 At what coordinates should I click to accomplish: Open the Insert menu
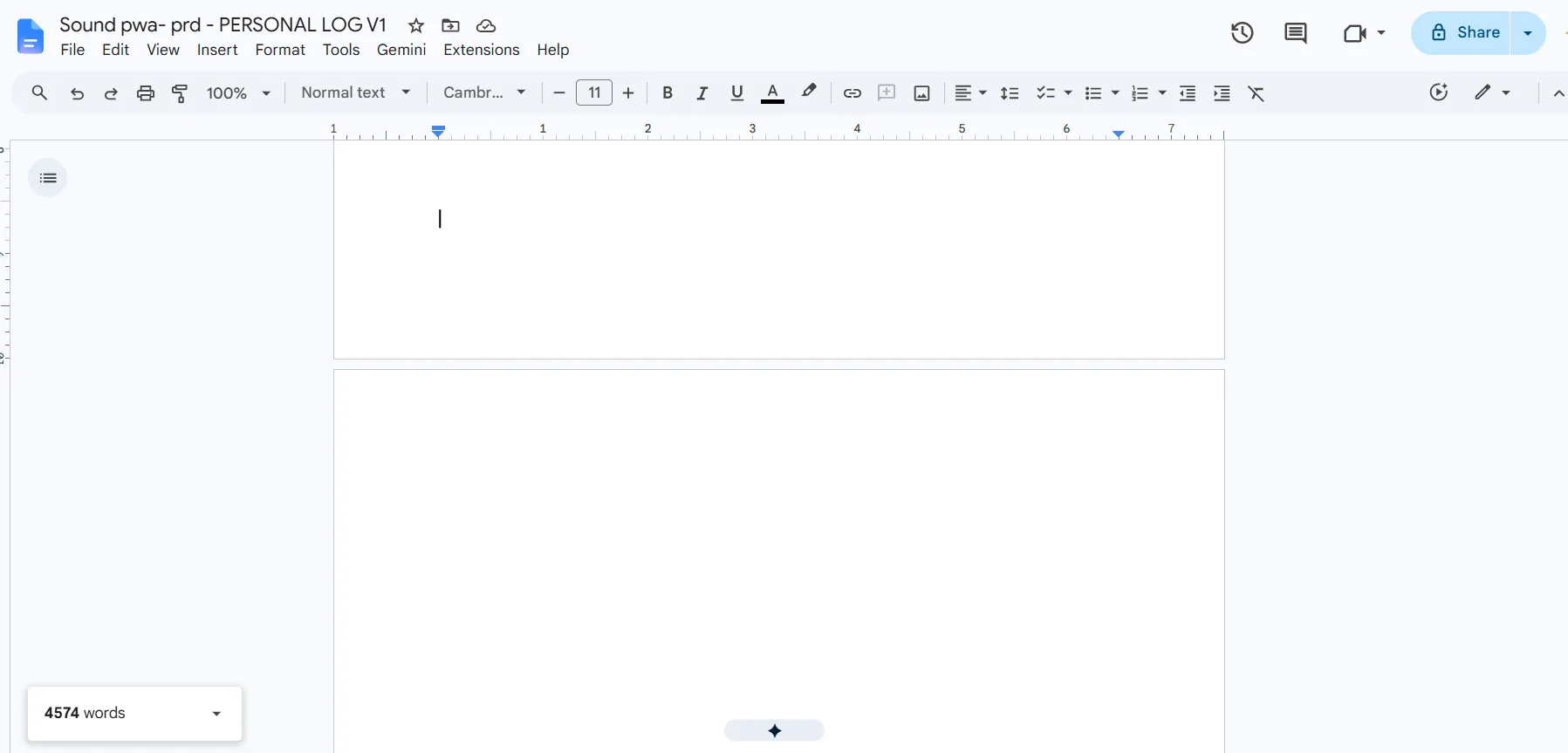click(x=217, y=50)
